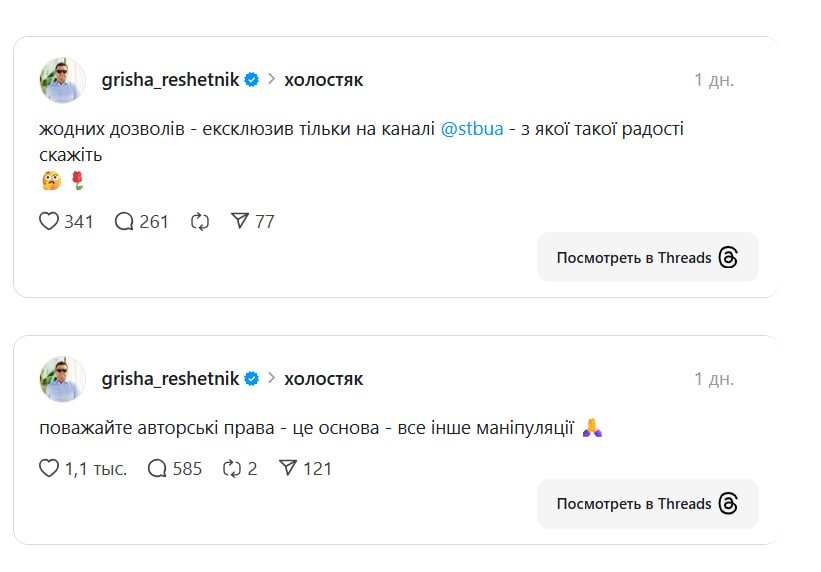
Task: Repost the first post
Action: [x=200, y=221]
